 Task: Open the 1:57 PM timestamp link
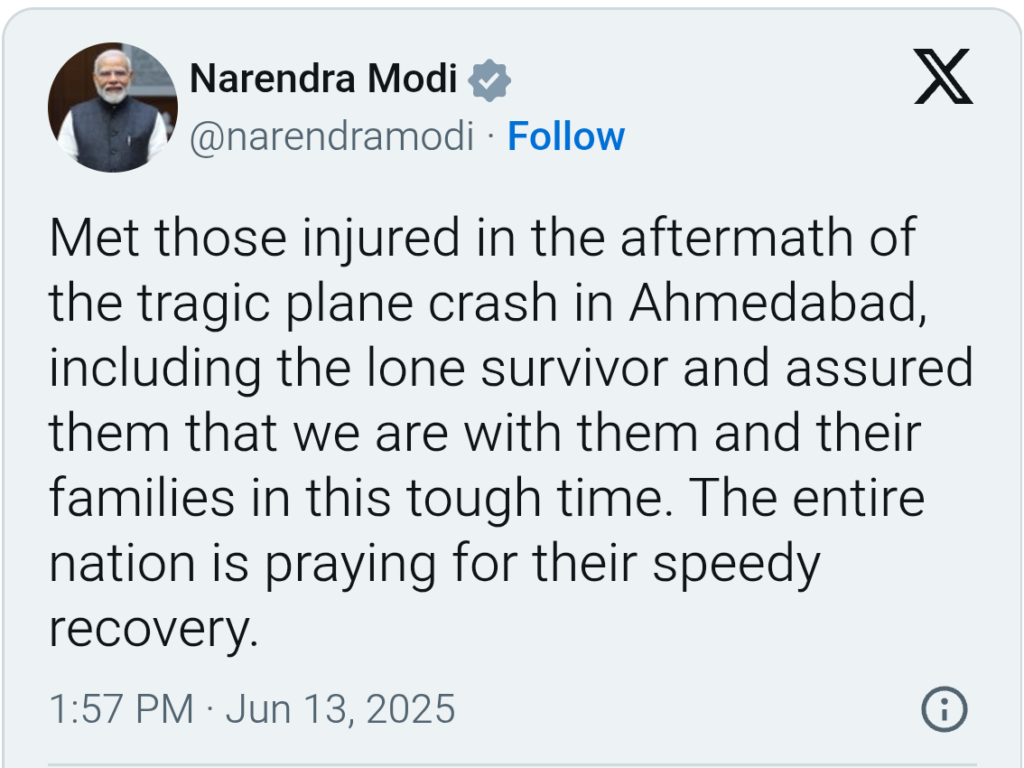coord(121,709)
